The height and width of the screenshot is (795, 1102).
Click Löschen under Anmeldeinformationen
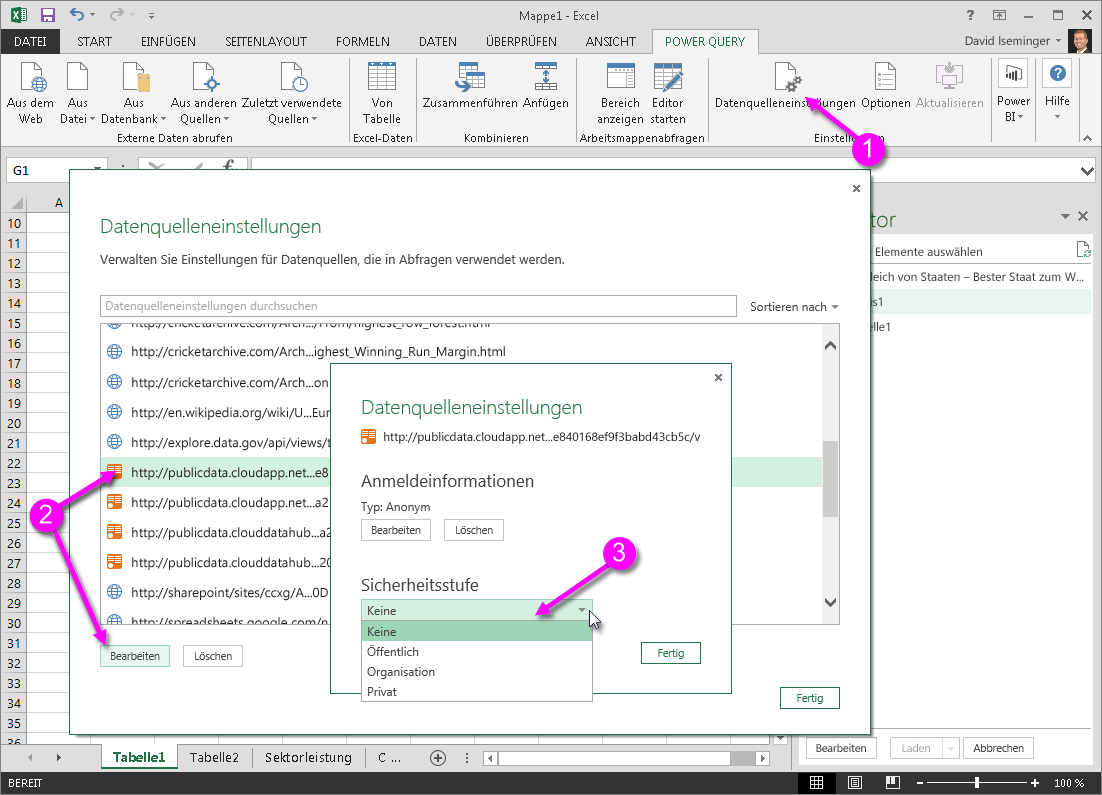click(x=474, y=530)
